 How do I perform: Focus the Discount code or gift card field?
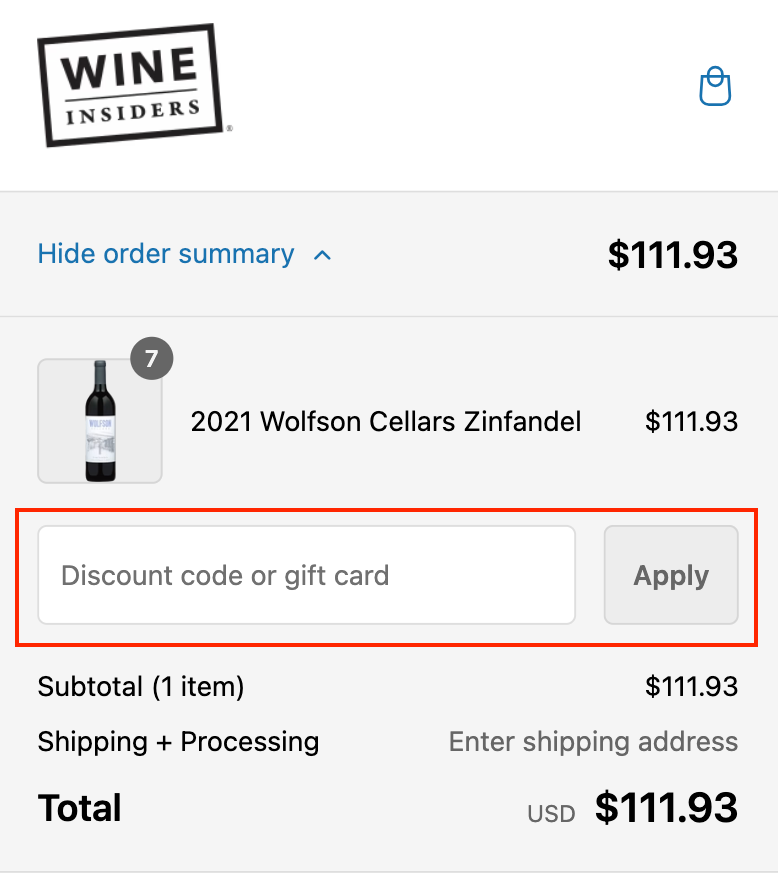(x=306, y=575)
